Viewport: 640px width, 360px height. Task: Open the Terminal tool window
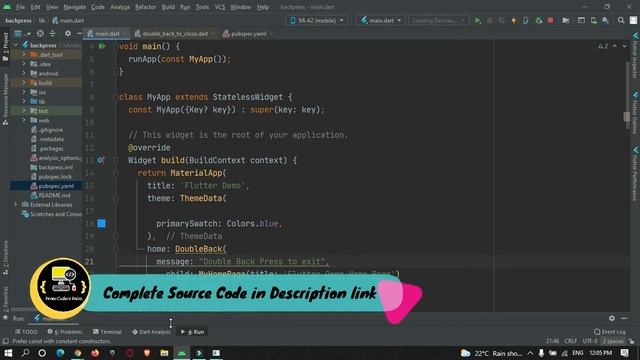pyautogui.click(x=107, y=332)
